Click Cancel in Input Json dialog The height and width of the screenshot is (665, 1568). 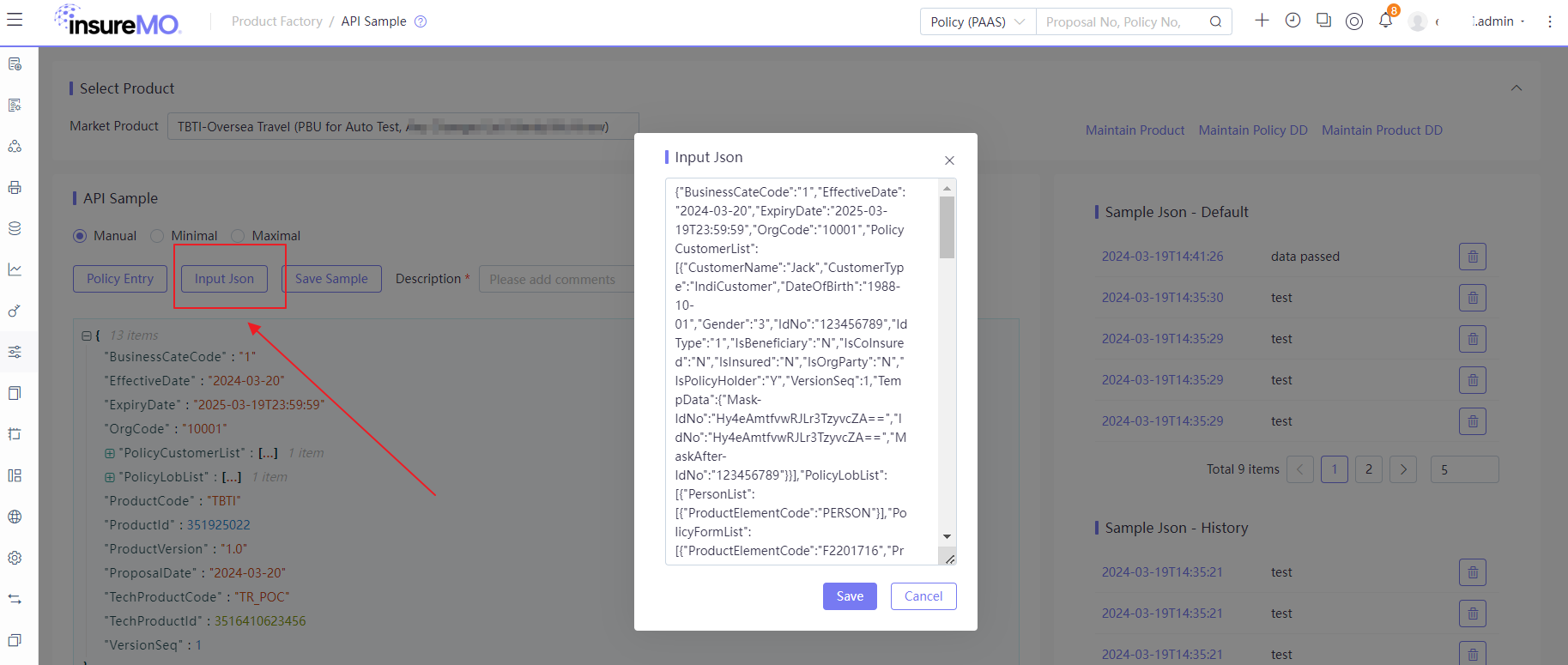pyautogui.click(x=923, y=596)
